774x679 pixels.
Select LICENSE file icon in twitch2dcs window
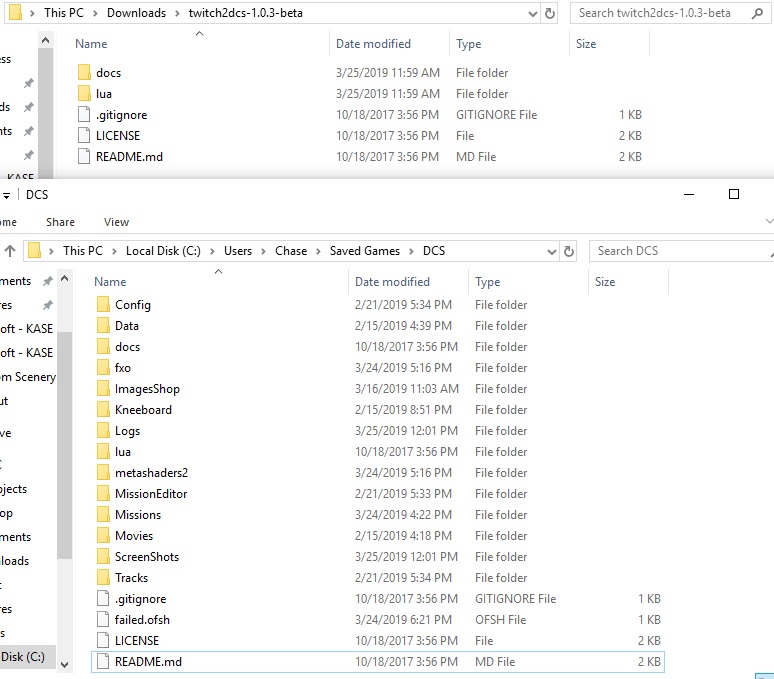tap(84, 135)
